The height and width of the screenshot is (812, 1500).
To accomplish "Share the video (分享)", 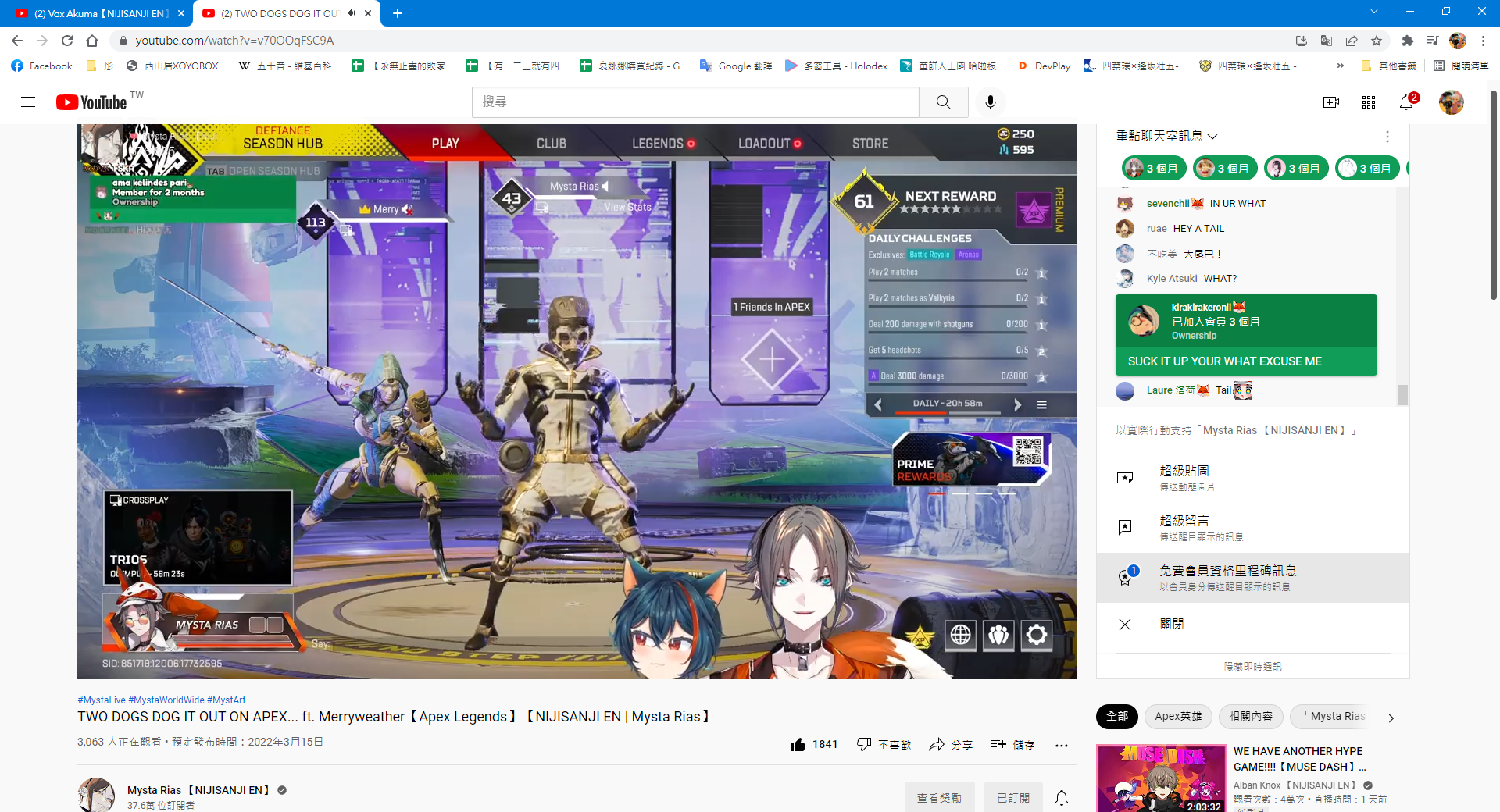I will pos(951,745).
